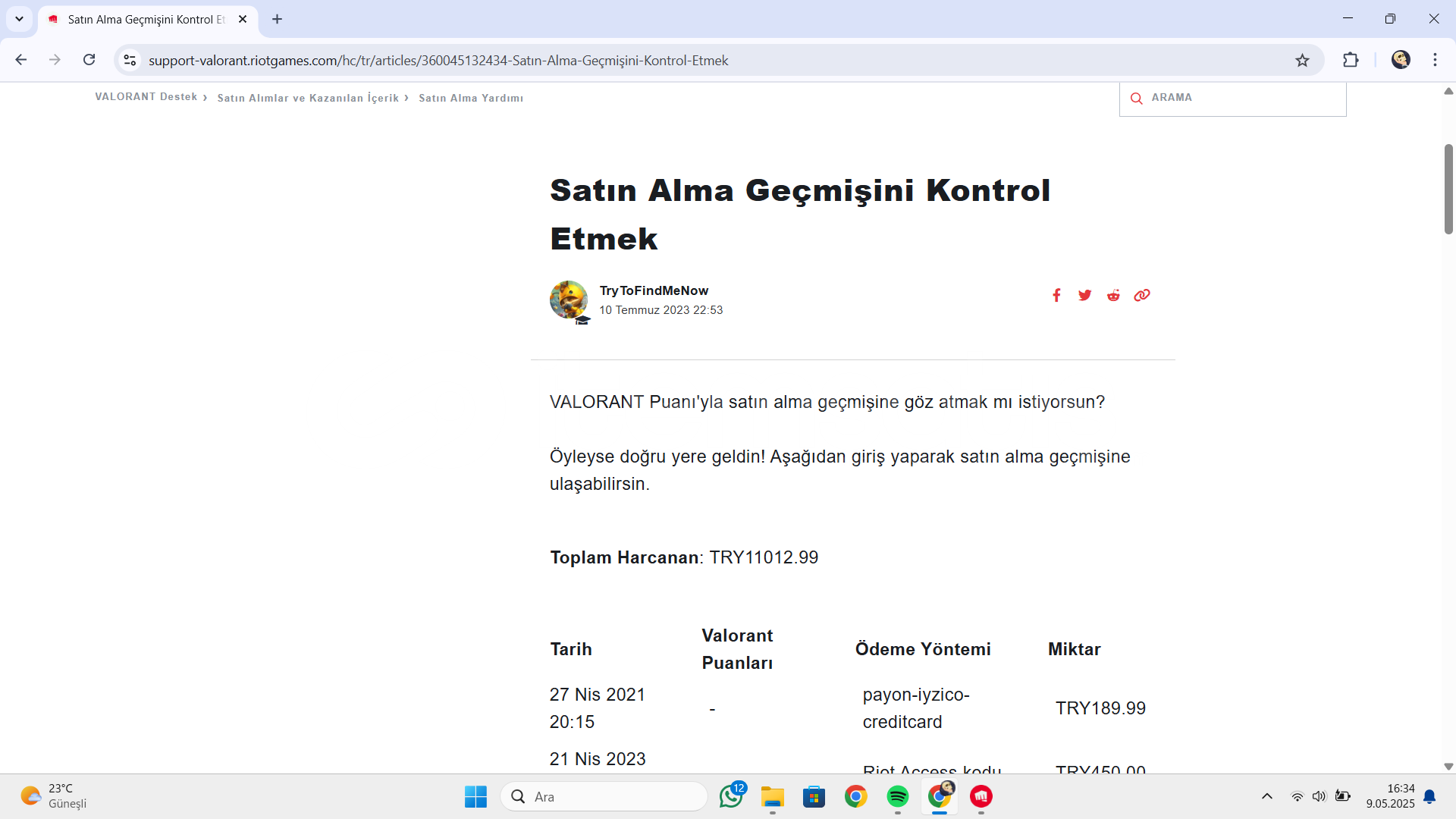Click author avatar image
1456x819 pixels.
pyautogui.click(x=569, y=300)
